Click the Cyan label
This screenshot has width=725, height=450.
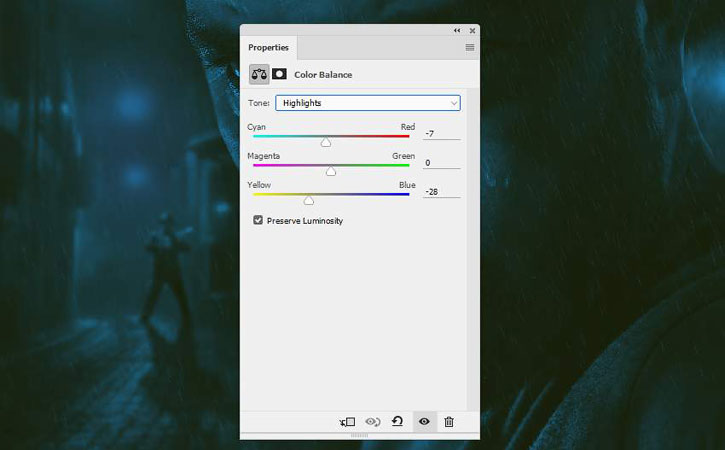tap(256, 127)
